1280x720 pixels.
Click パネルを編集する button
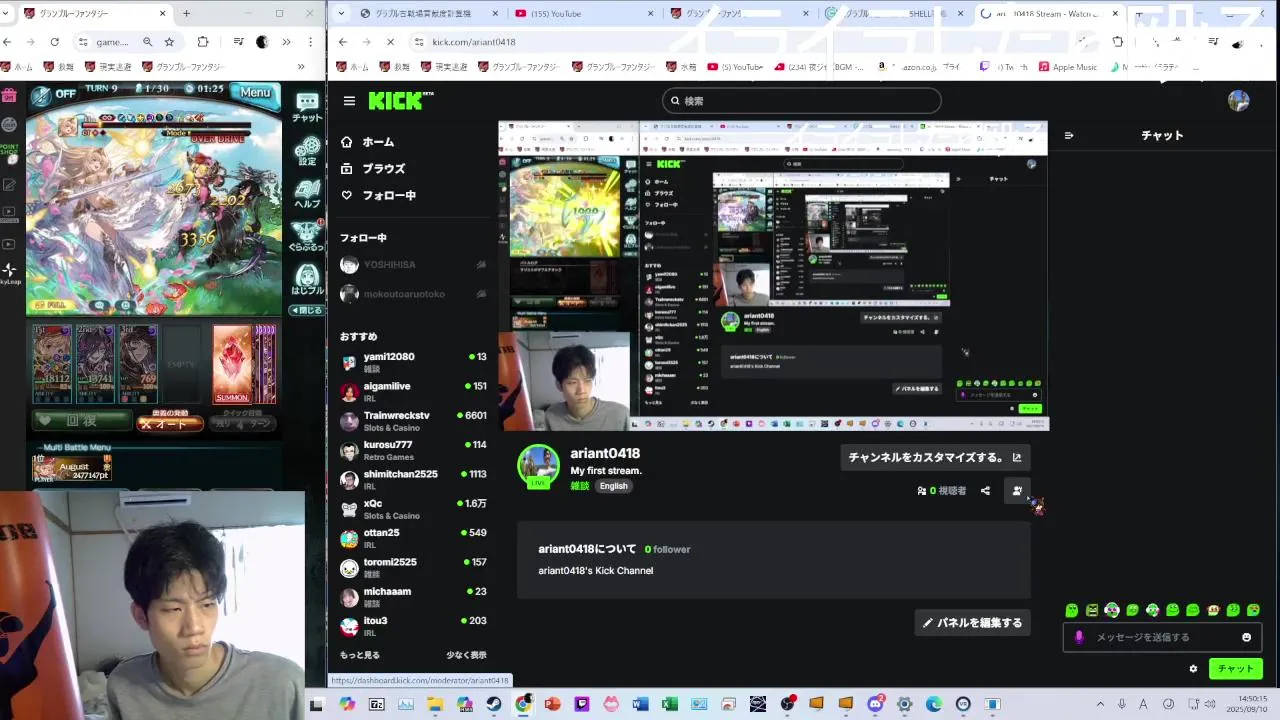click(972, 622)
